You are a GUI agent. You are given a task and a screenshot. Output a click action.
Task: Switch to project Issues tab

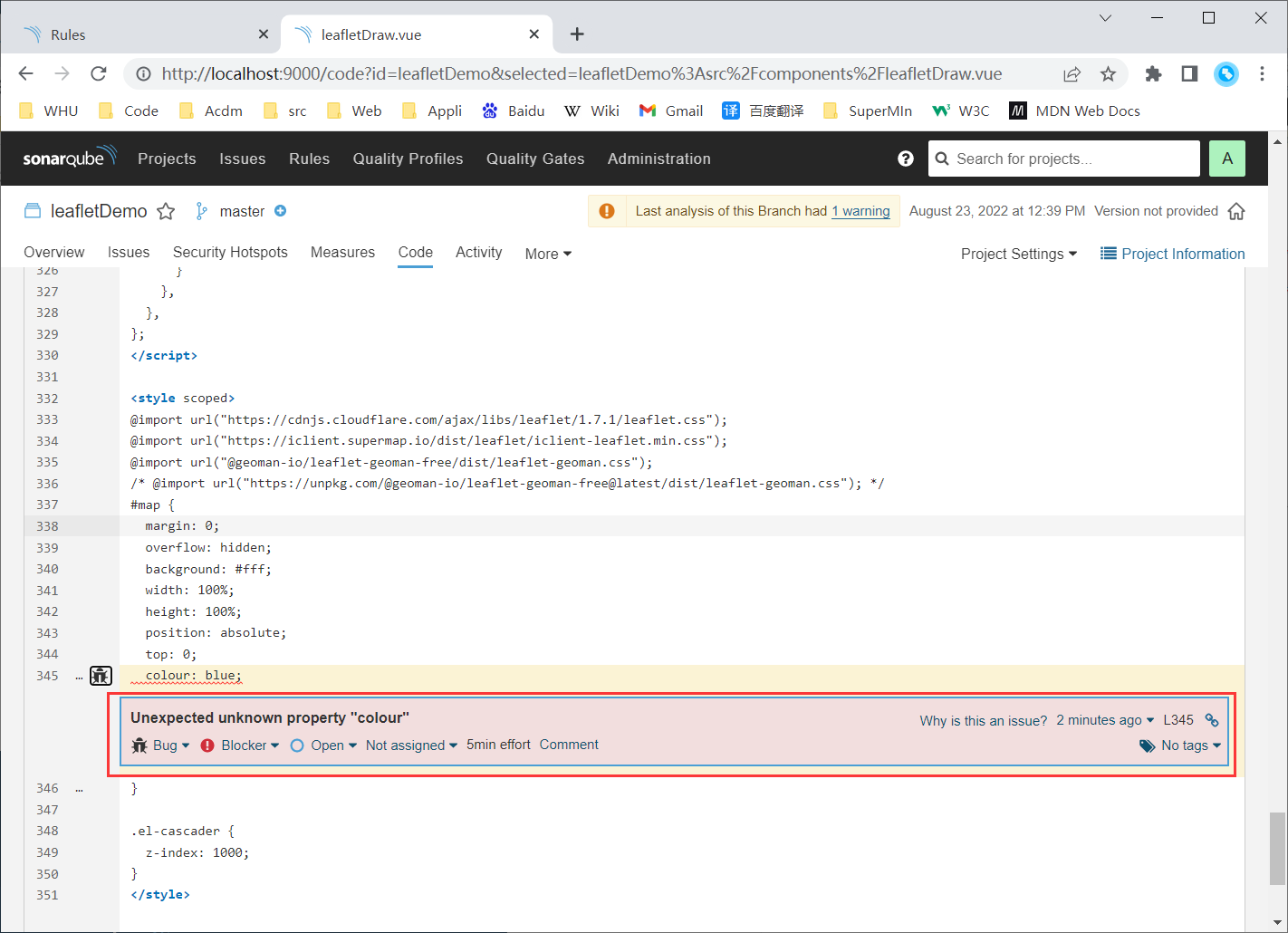coord(129,253)
